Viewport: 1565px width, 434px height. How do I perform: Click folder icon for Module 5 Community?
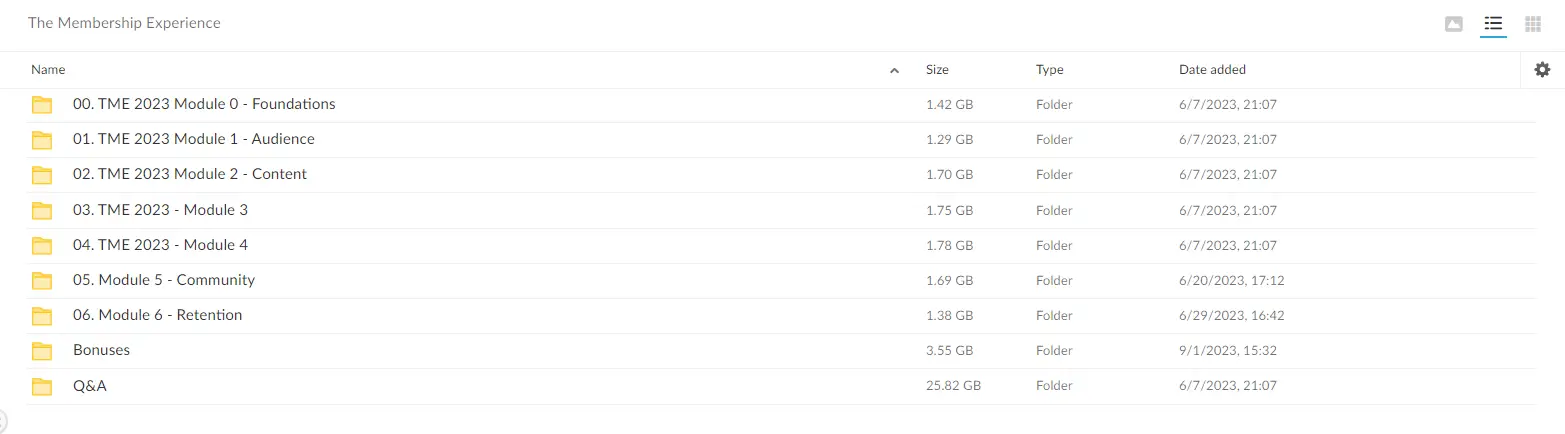click(41, 281)
